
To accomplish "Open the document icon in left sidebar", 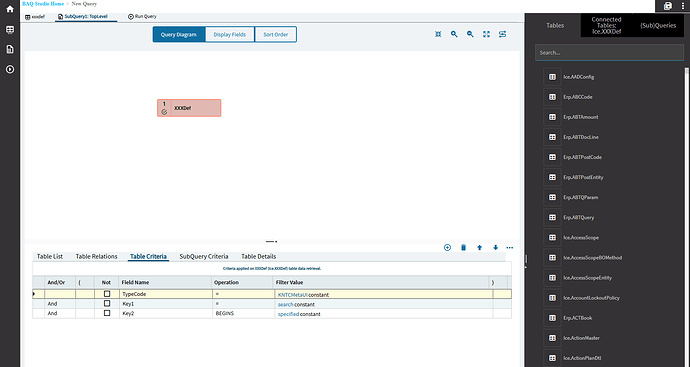I will tap(10, 49).
